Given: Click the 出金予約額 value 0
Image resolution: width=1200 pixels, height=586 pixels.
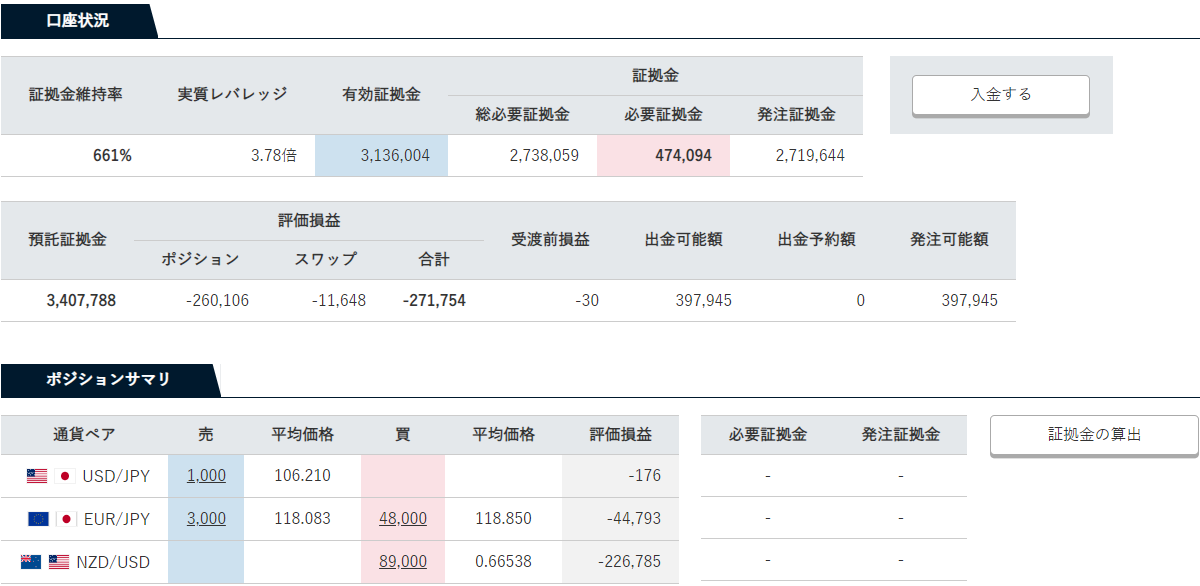Looking at the screenshot, I should pos(860,300).
